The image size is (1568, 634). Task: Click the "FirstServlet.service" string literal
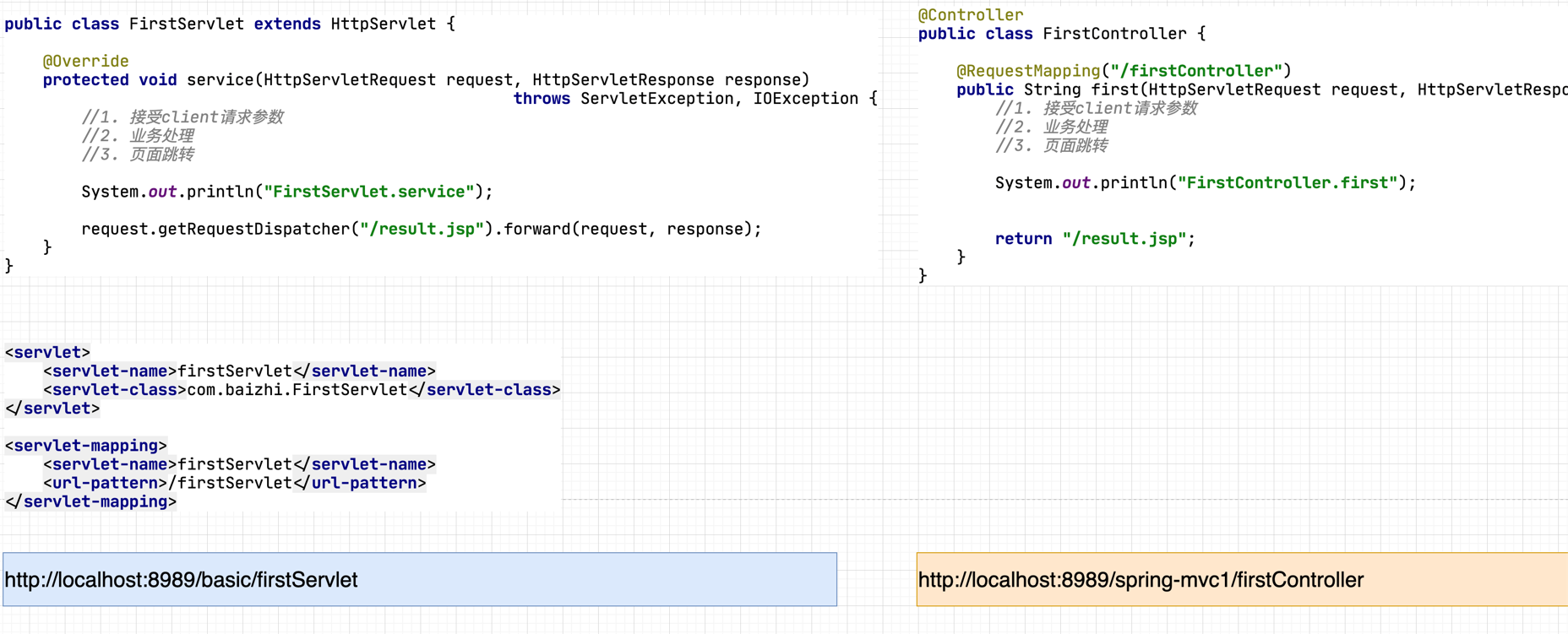click(x=369, y=192)
